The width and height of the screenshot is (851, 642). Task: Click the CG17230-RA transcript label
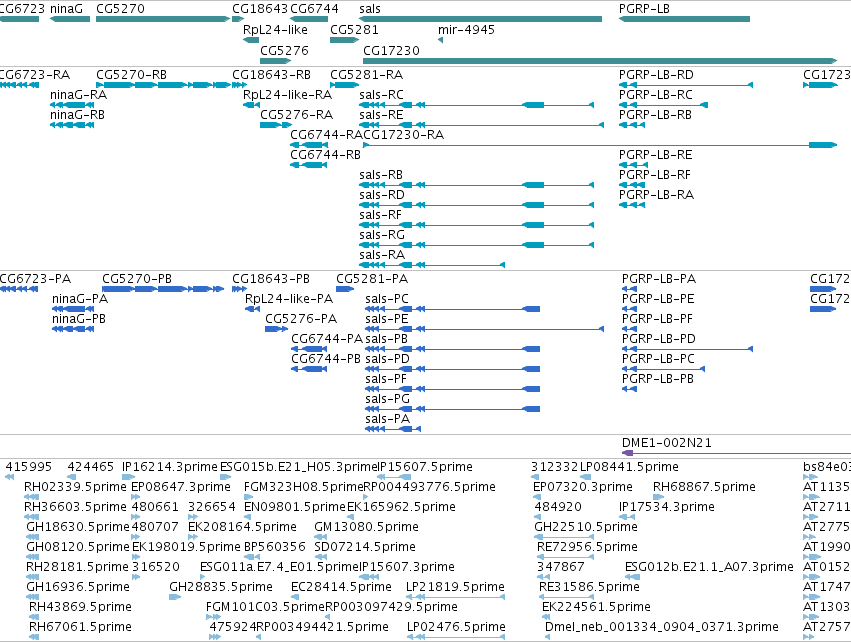click(403, 135)
